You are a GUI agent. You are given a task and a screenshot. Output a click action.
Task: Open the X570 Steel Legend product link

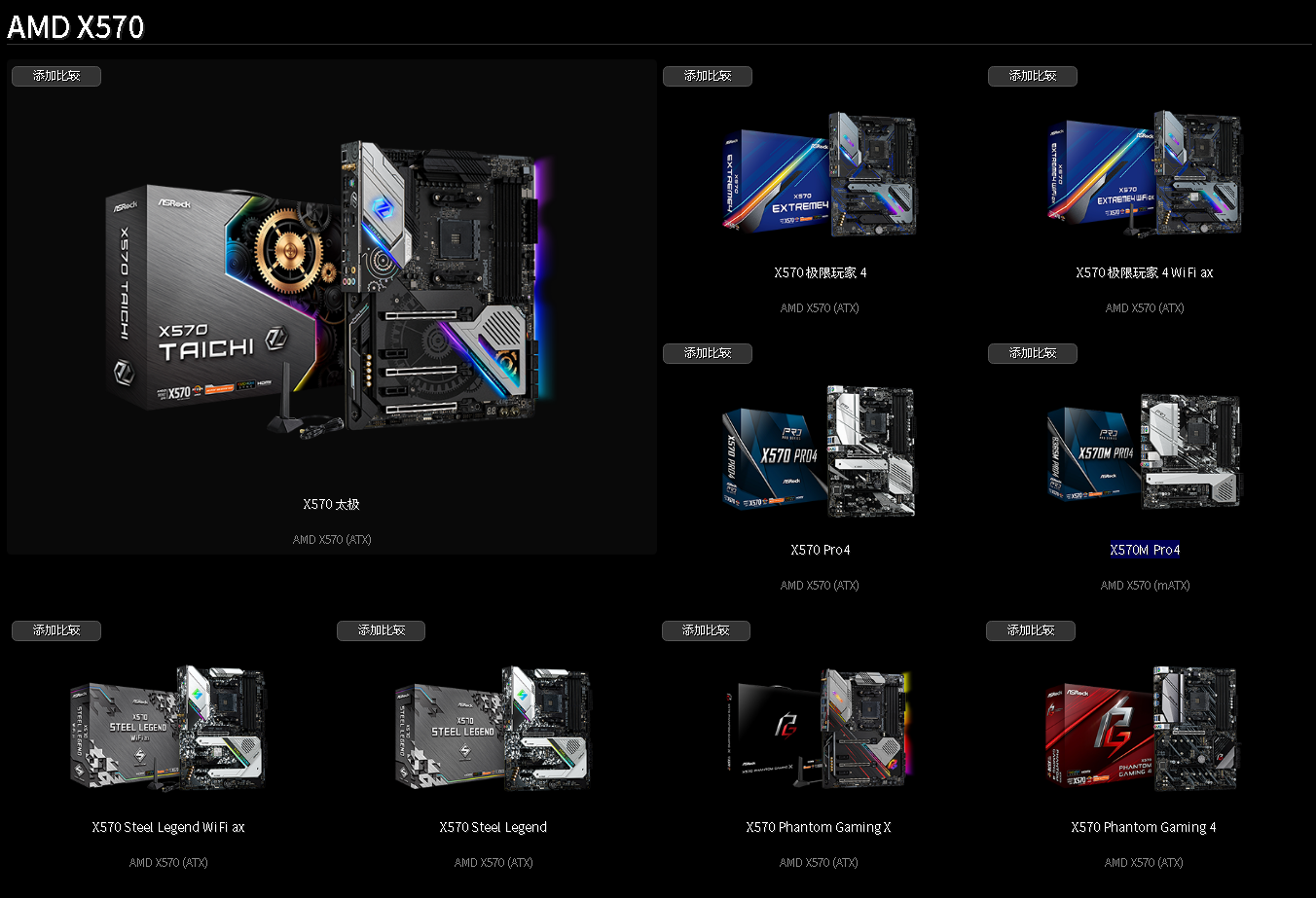click(x=493, y=826)
